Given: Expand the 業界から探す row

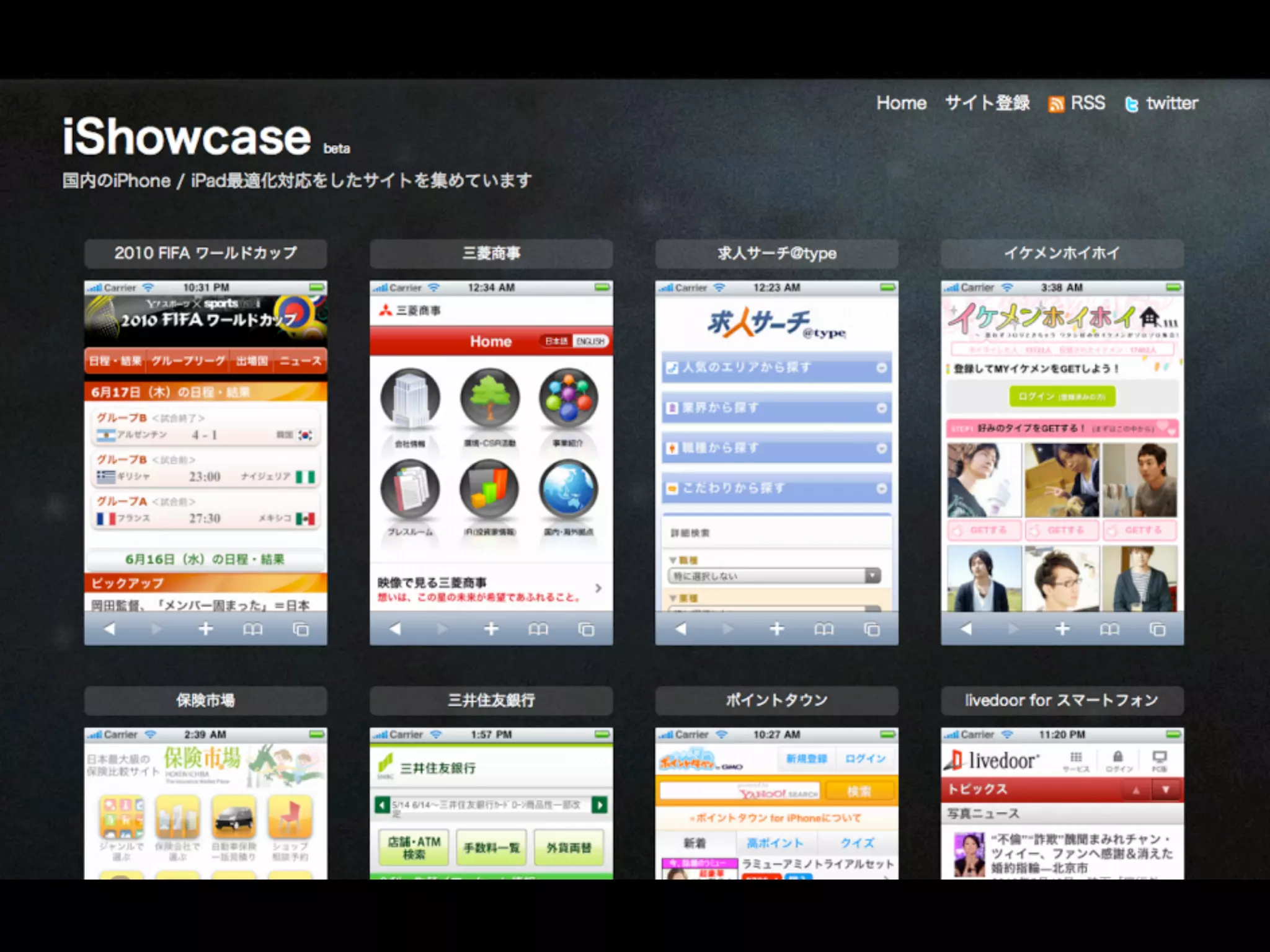Looking at the screenshot, I should pyautogui.click(x=776, y=408).
